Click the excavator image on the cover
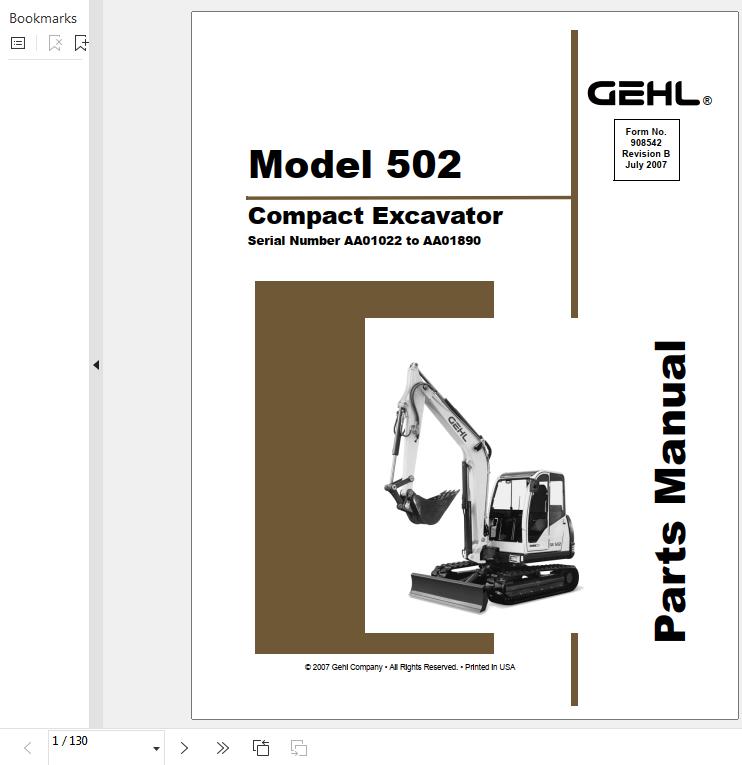 pos(482,488)
